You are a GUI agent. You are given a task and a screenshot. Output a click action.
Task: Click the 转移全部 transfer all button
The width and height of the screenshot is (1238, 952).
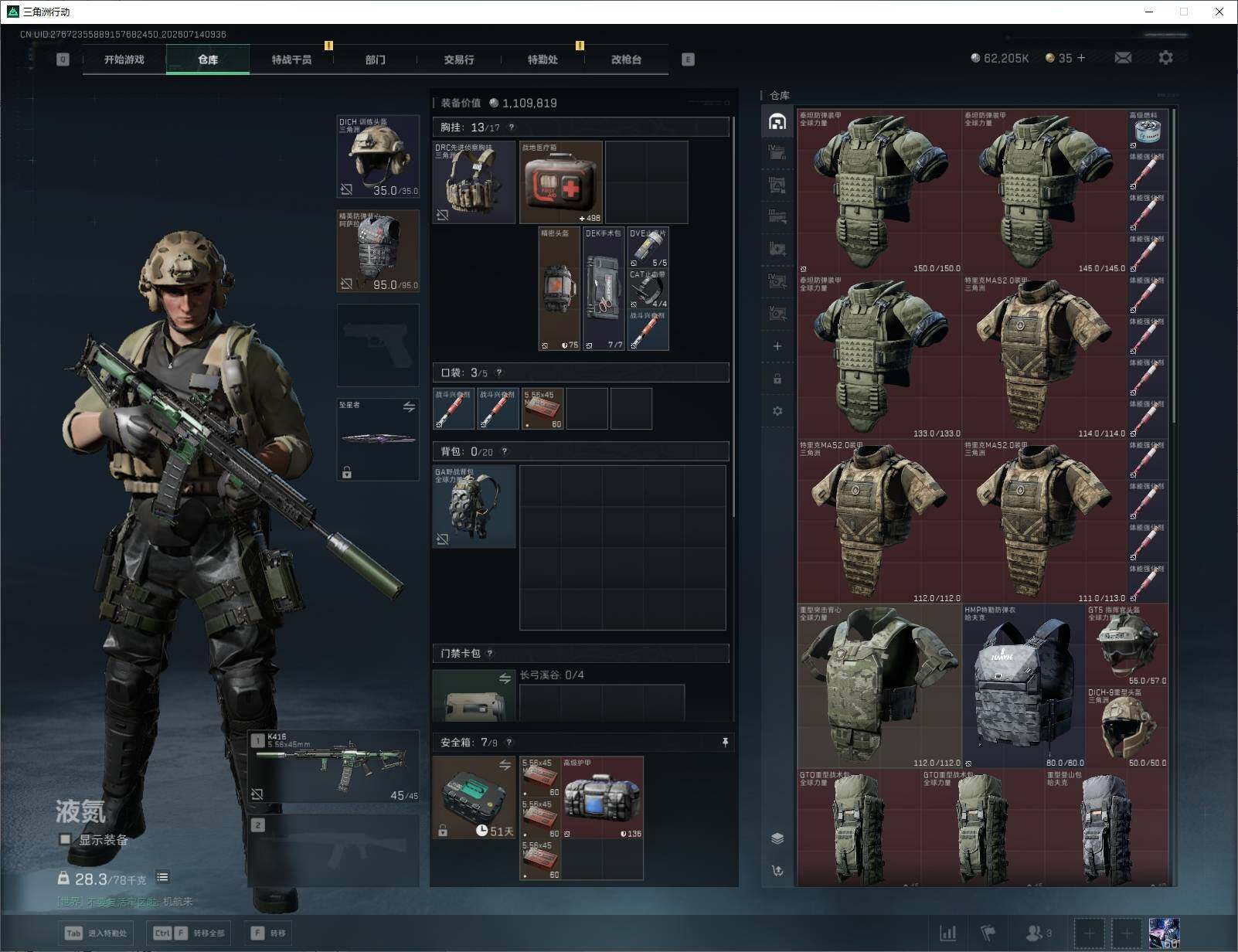(x=191, y=933)
